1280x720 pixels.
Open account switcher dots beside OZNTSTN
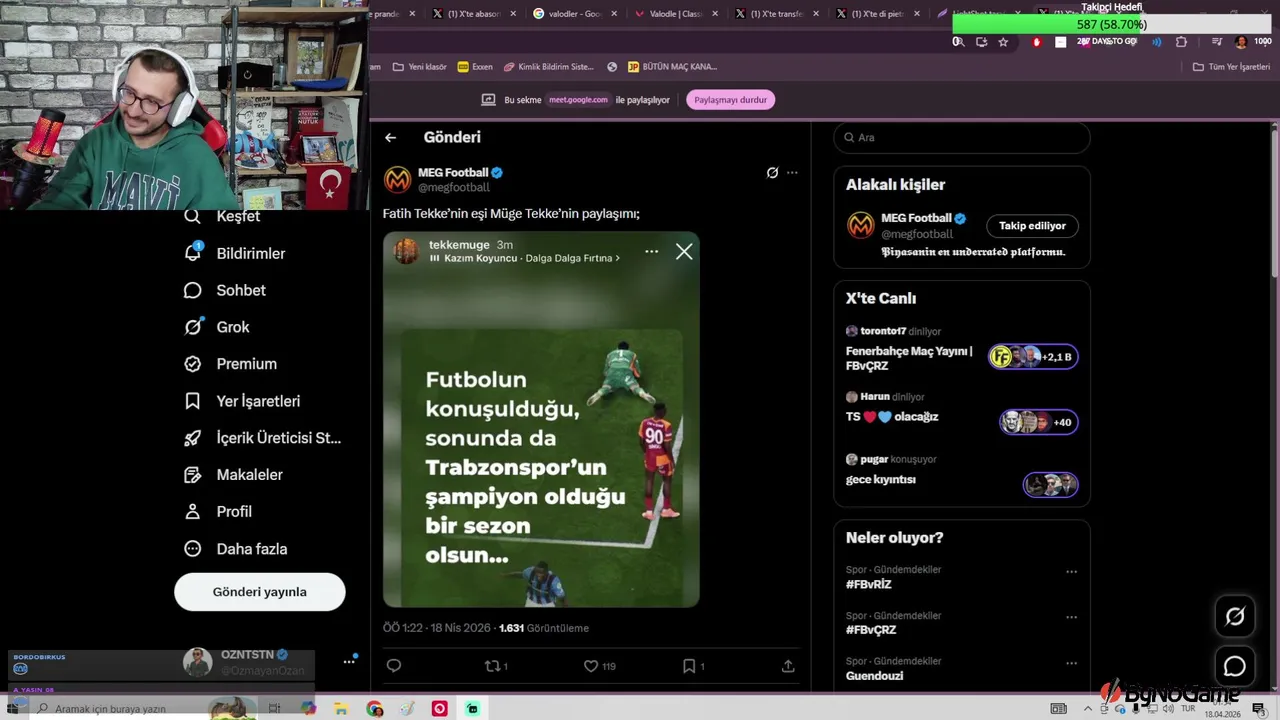tap(349, 661)
